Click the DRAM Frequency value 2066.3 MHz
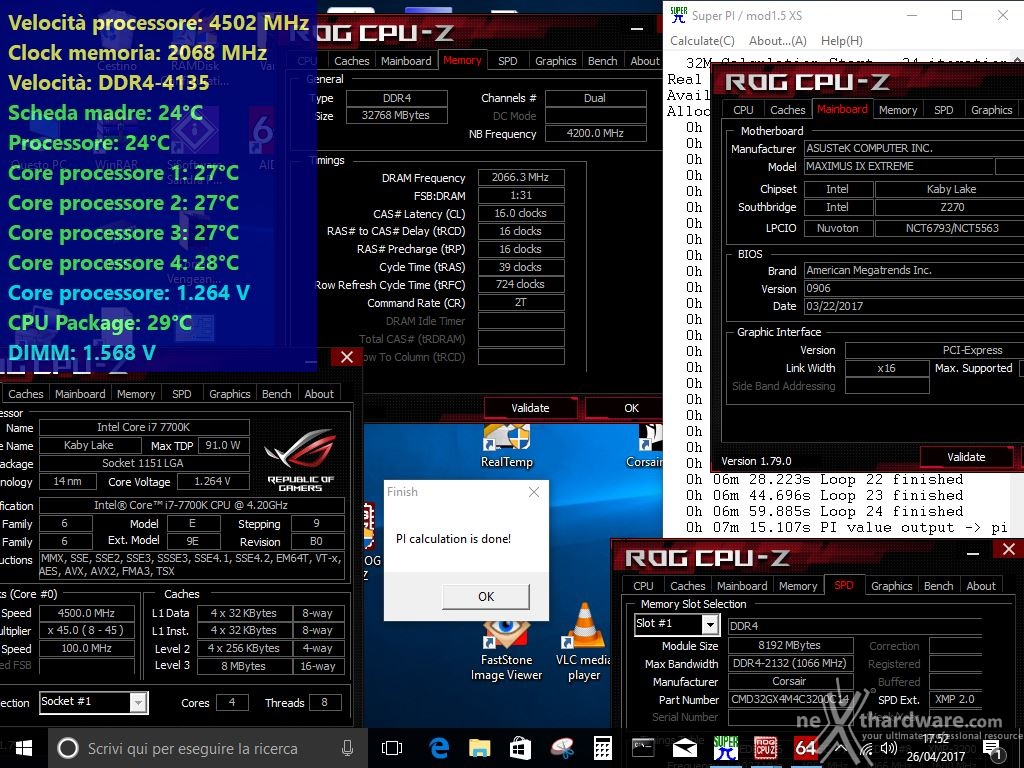This screenshot has height=768, width=1024. coord(520,177)
